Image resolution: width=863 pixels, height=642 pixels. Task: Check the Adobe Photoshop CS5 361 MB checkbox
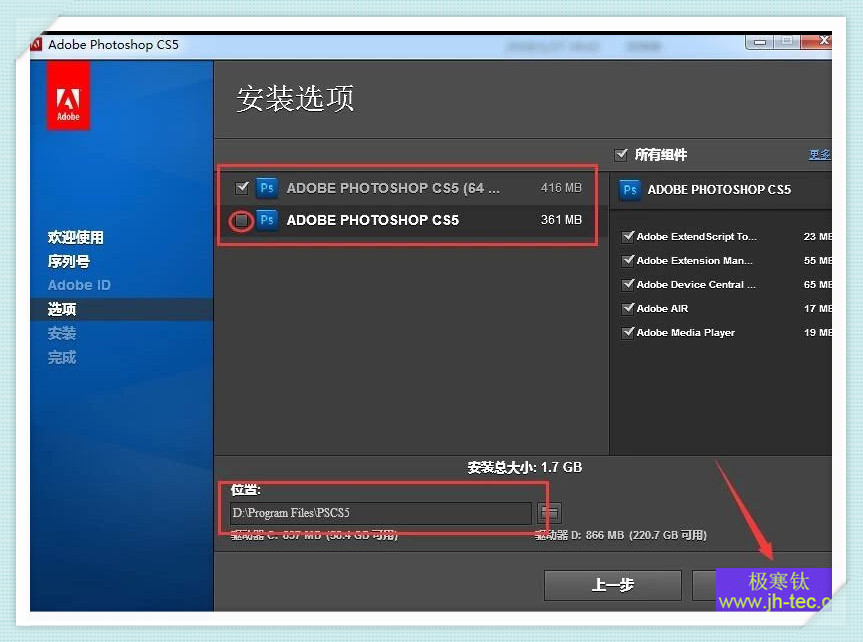click(241, 221)
